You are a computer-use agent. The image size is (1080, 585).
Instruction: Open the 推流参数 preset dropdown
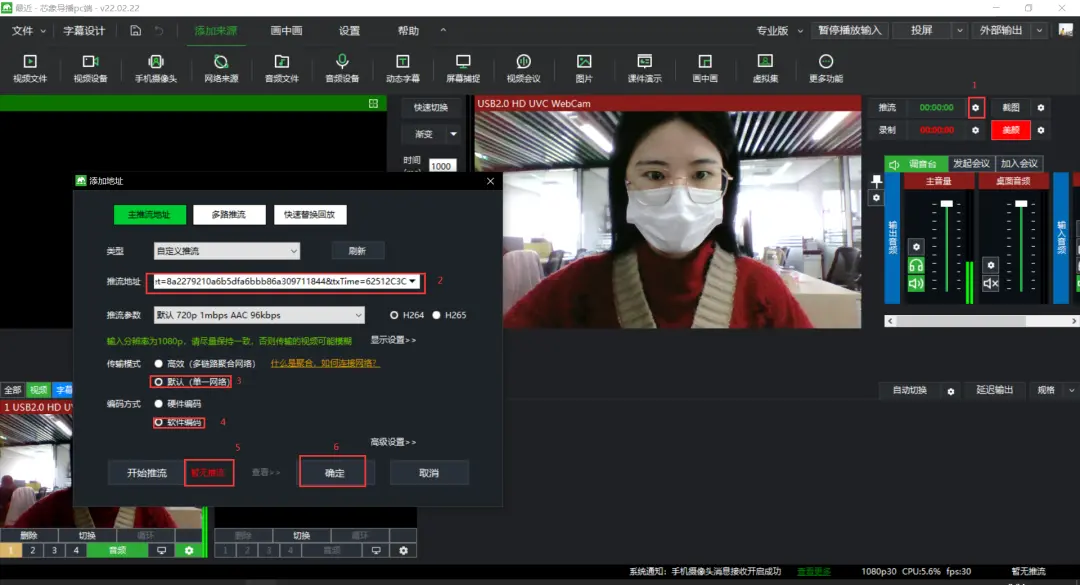tap(258, 315)
